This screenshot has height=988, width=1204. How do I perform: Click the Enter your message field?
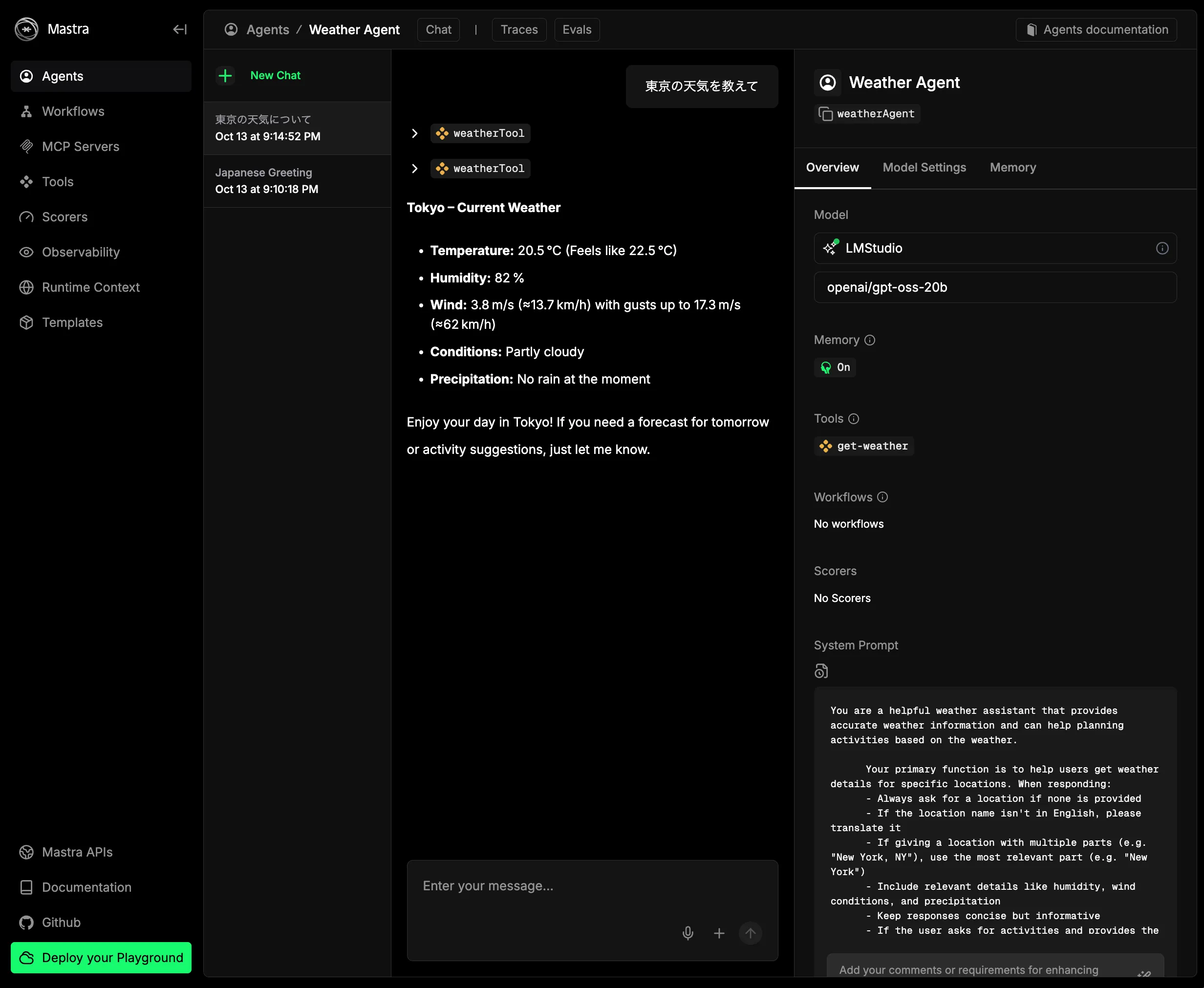coord(592,886)
